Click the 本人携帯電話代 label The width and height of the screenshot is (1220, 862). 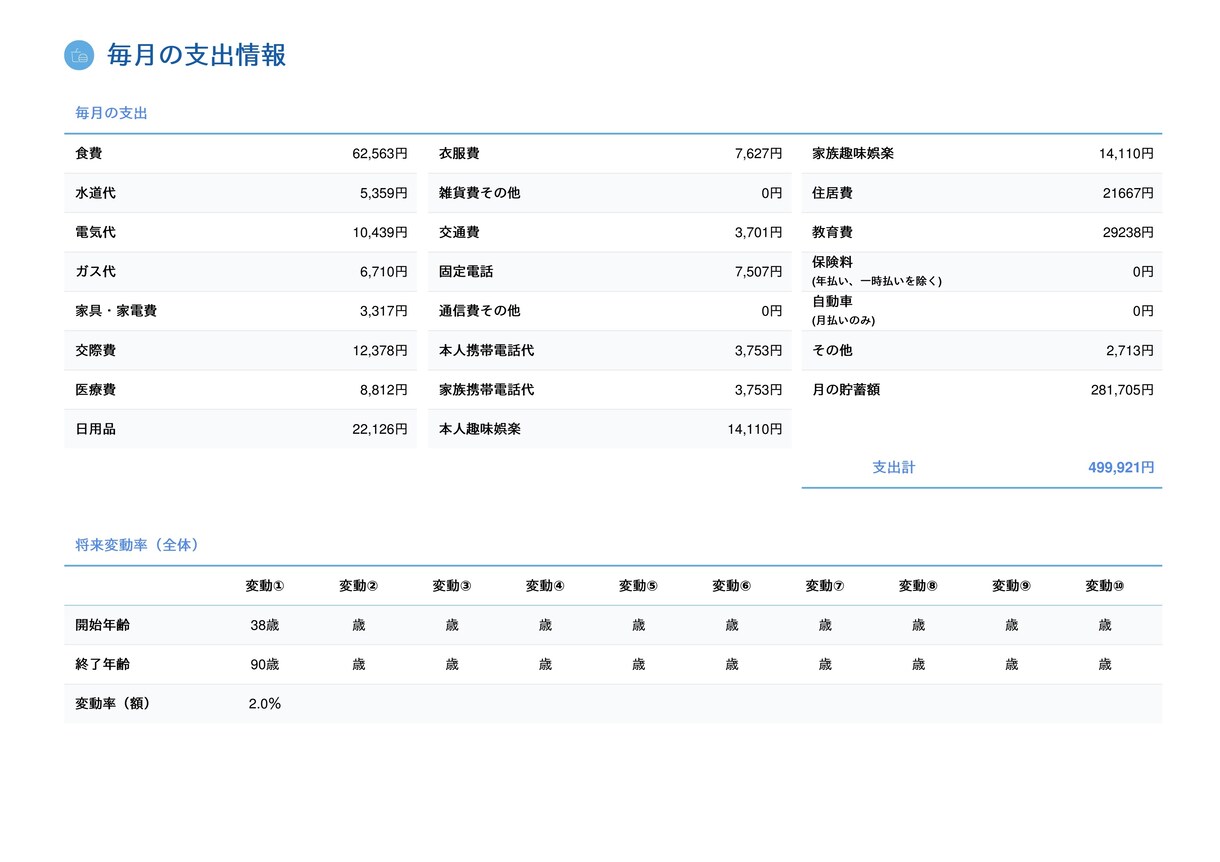click(487, 351)
